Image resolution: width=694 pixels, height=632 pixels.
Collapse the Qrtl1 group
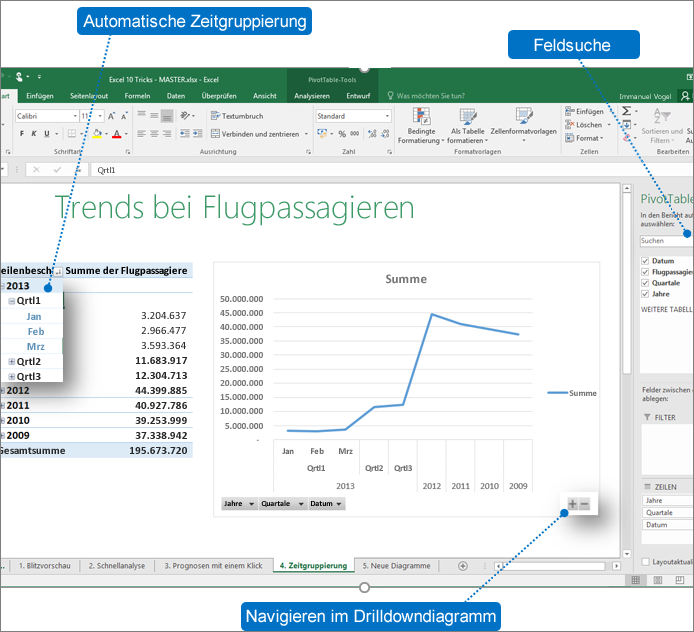(12, 301)
